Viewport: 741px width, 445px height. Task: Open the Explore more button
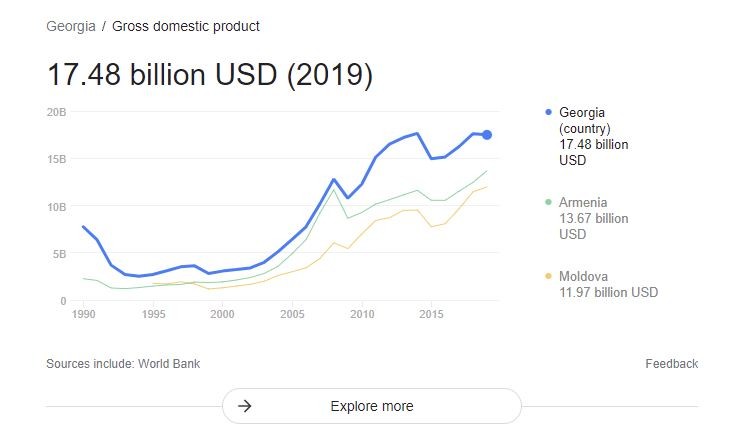pos(372,406)
